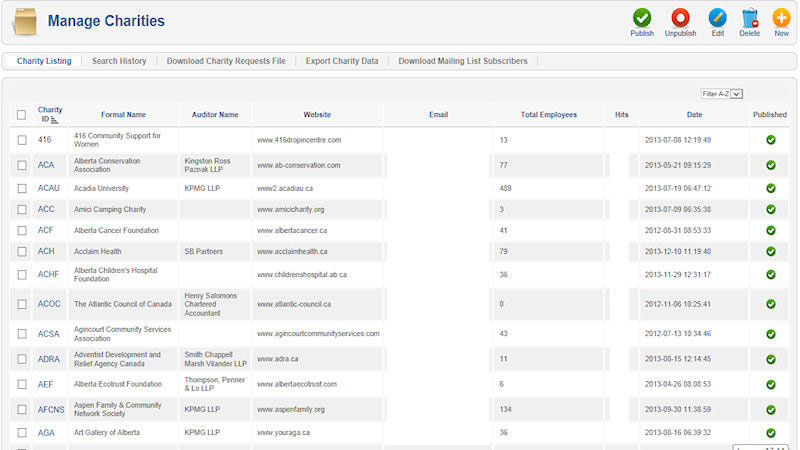
Task: Sort by the Charity ID column header
Action: 49,114
